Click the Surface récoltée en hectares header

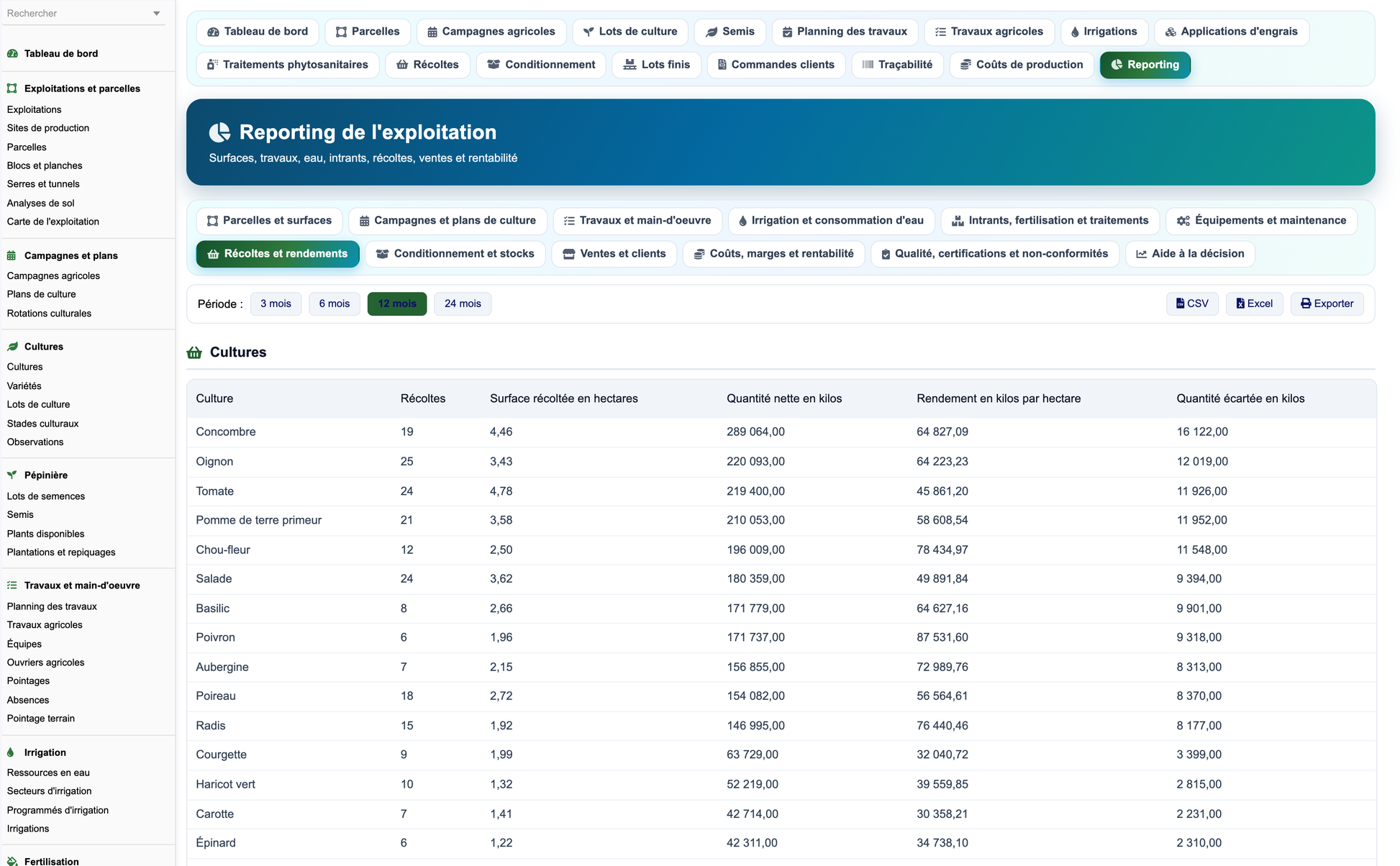(564, 398)
